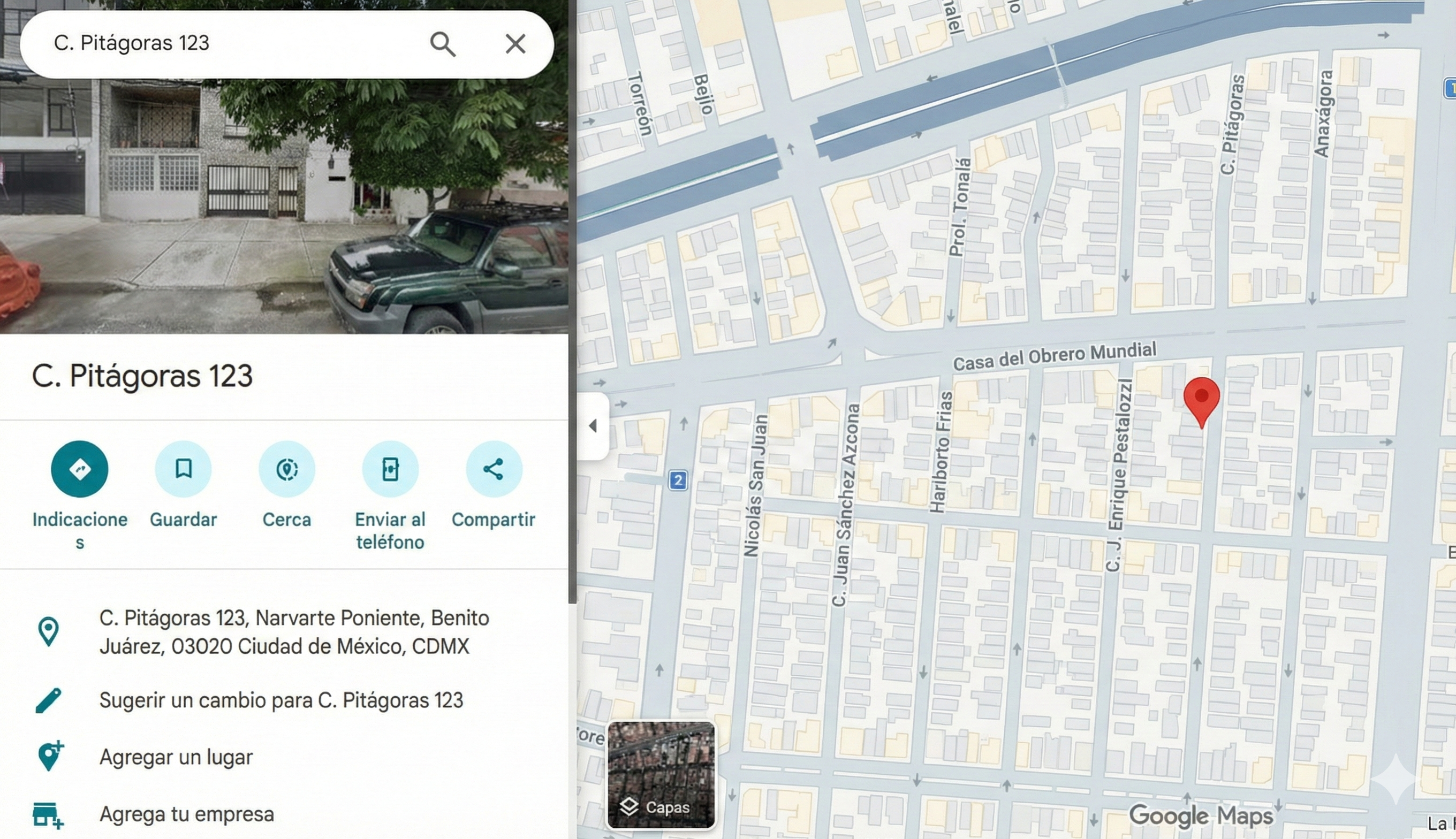Click the Indicaciones directions icon

(x=80, y=469)
